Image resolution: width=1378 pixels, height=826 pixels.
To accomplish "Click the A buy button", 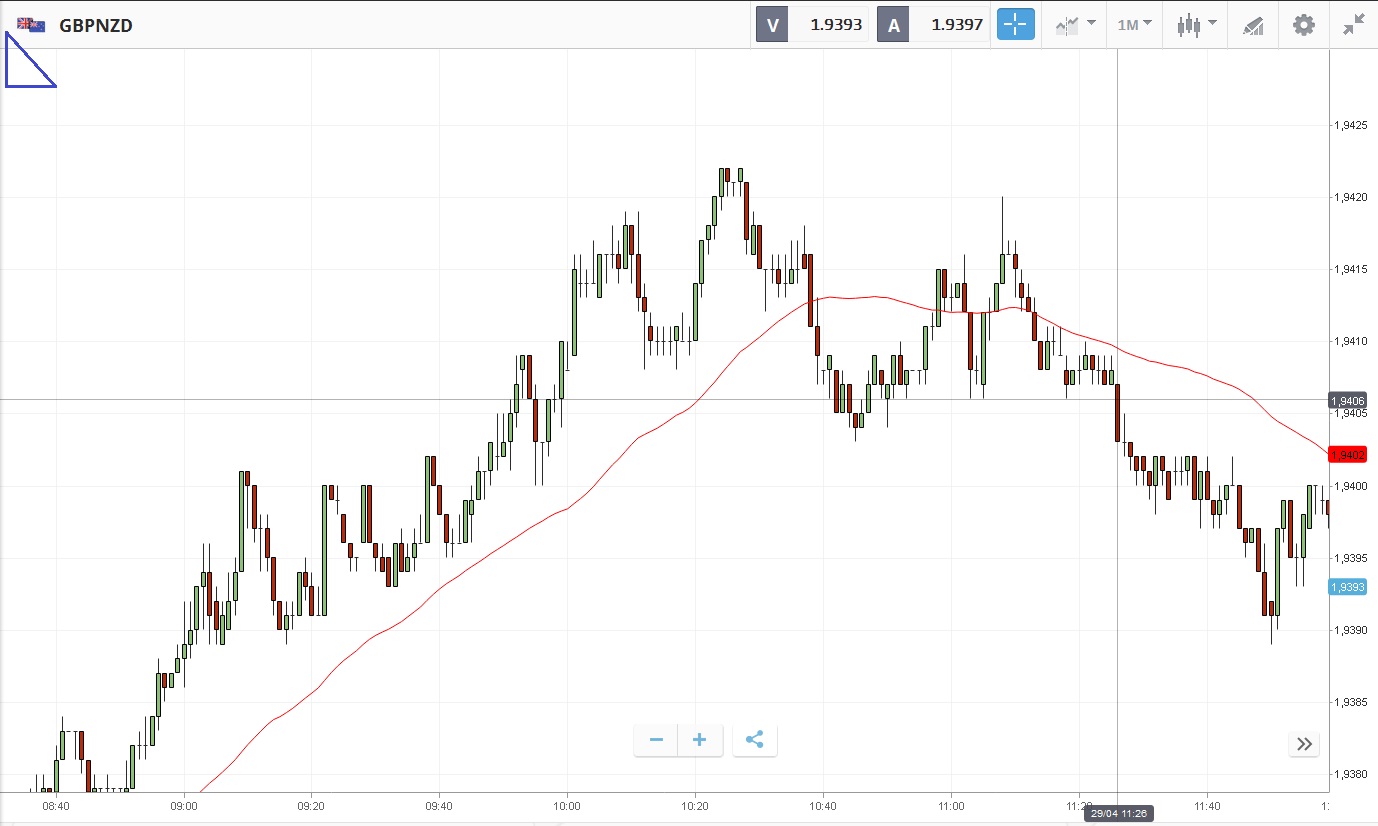I will click(894, 25).
